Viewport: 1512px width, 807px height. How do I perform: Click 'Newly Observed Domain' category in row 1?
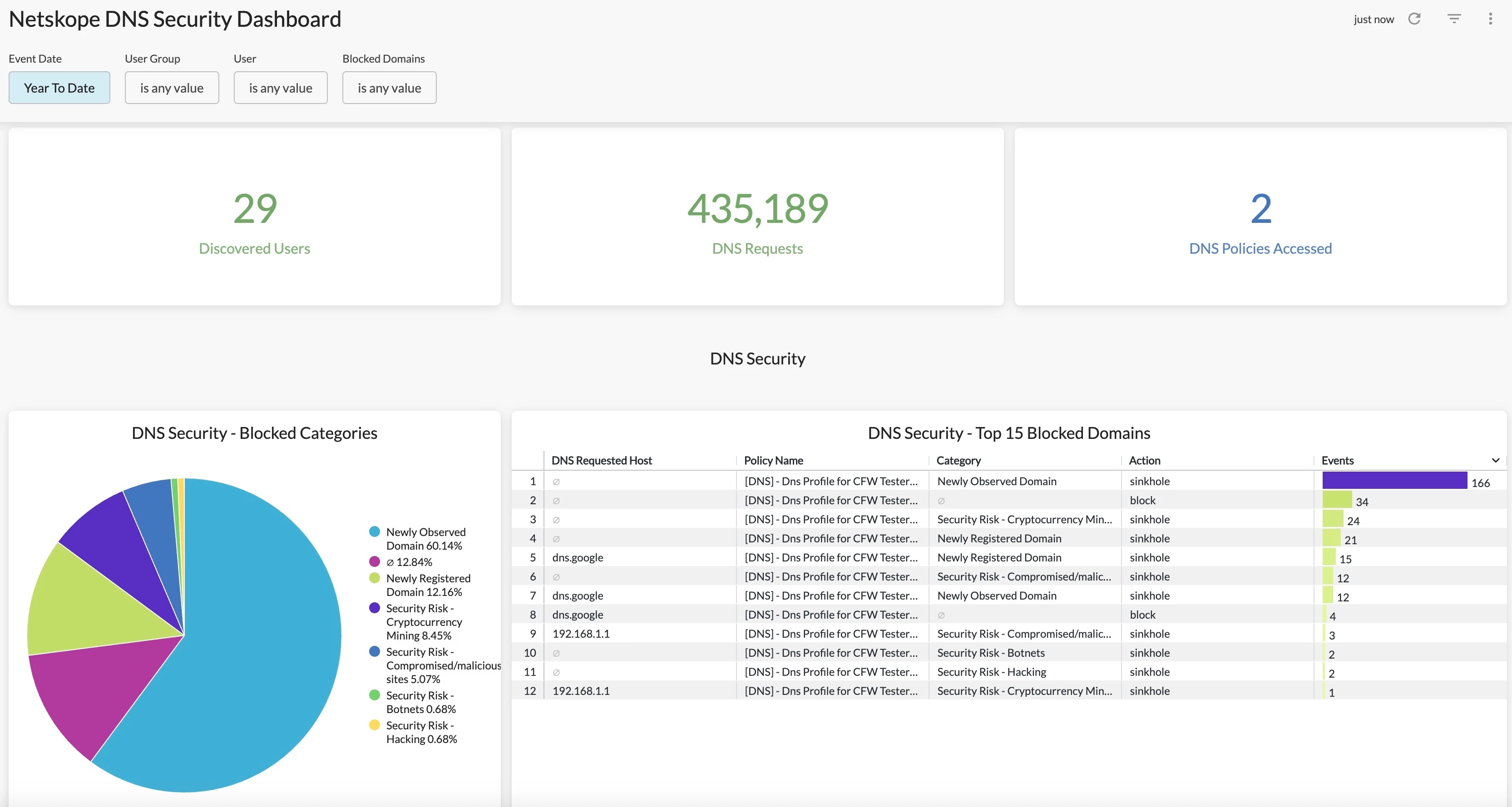[997, 481]
